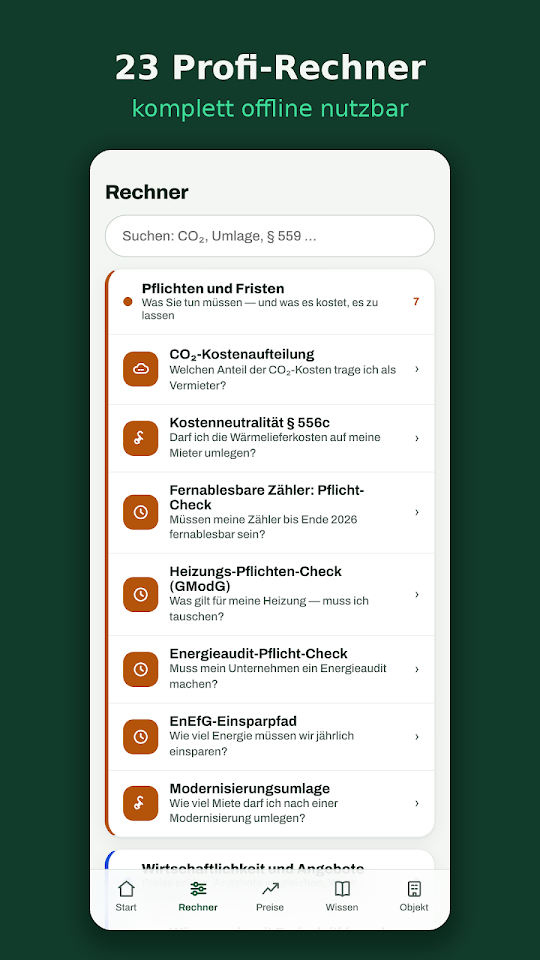The height and width of the screenshot is (960, 540).
Task: Tap the Fernablesbare Zähler clock icon
Action: (x=140, y=512)
